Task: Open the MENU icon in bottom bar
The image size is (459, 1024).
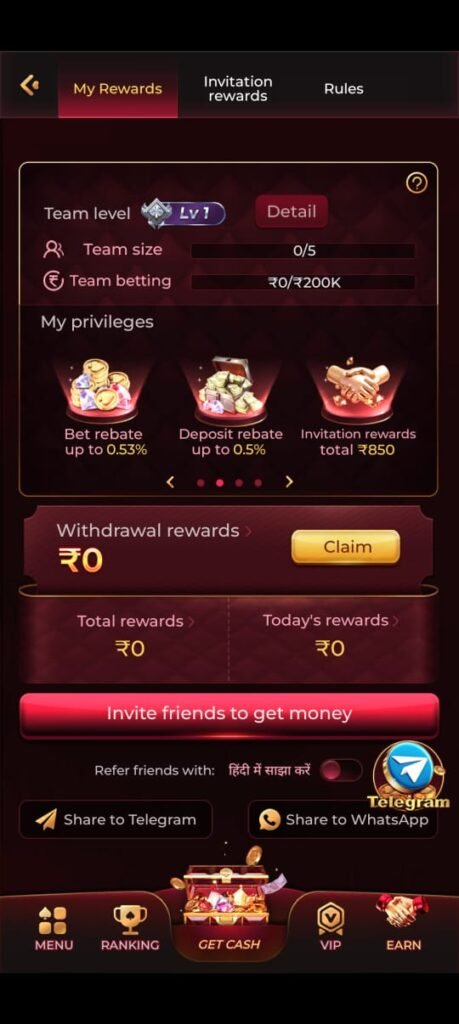Action: tap(54, 928)
